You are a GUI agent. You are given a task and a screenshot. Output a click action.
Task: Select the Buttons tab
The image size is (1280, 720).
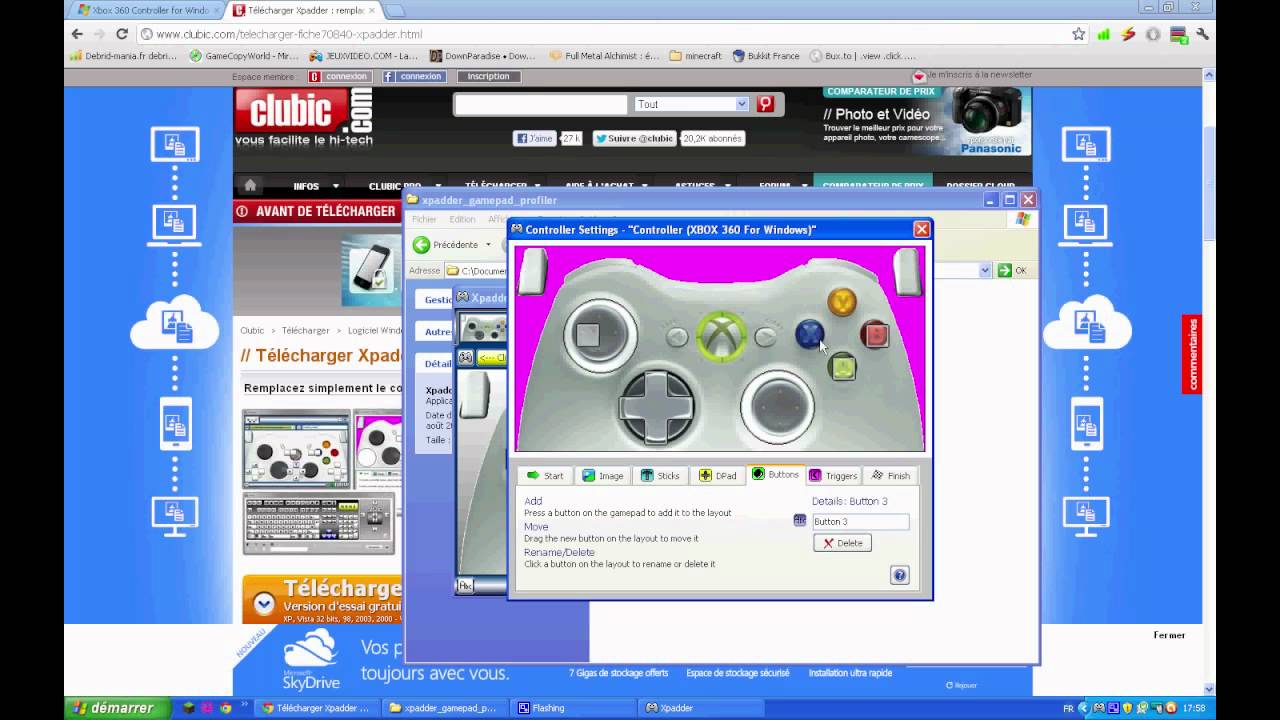pyautogui.click(x=775, y=475)
